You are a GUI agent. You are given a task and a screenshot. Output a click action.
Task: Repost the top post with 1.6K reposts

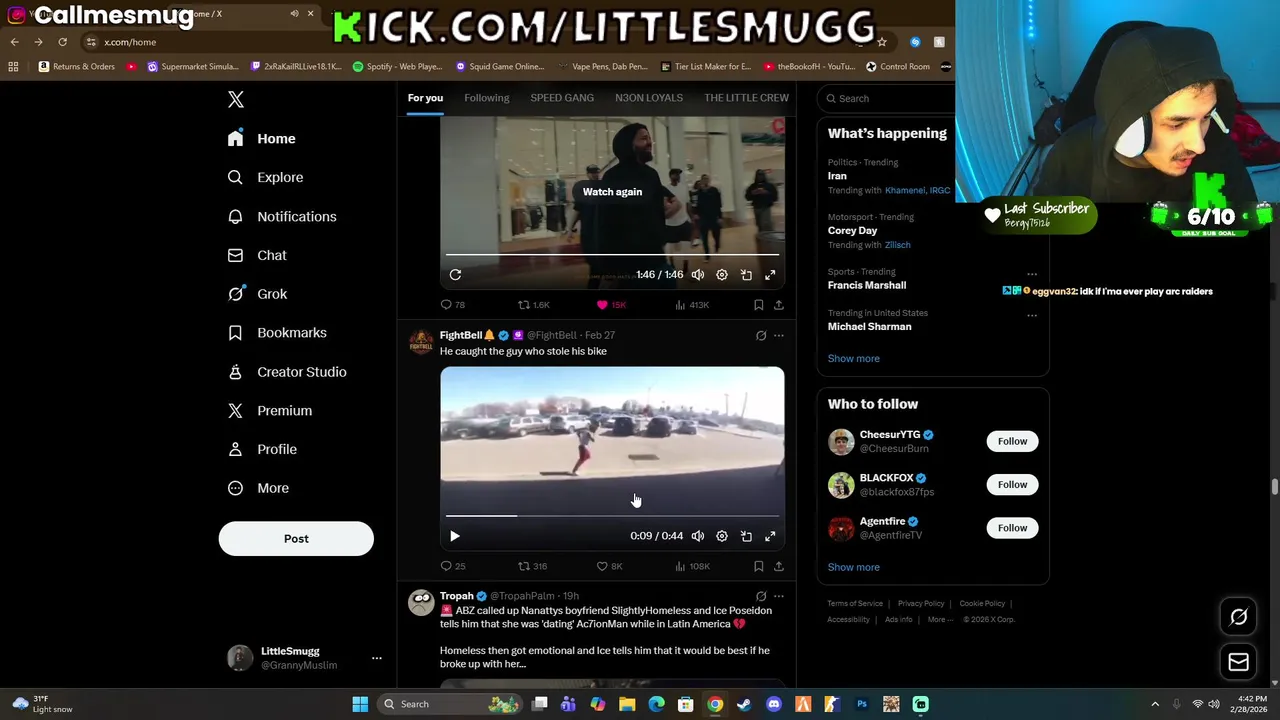pos(533,305)
